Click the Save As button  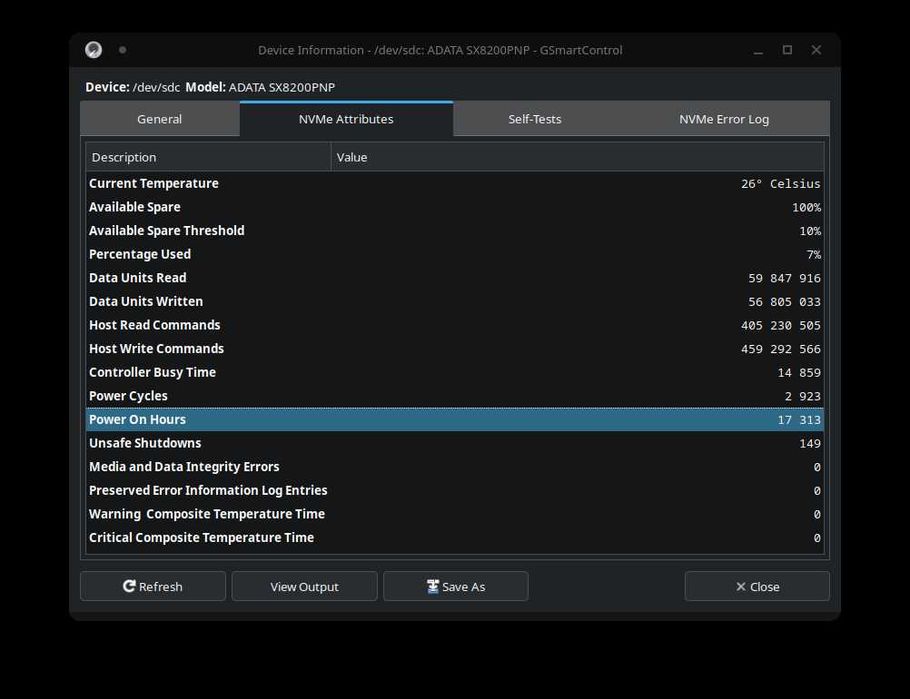(x=456, y=586)
